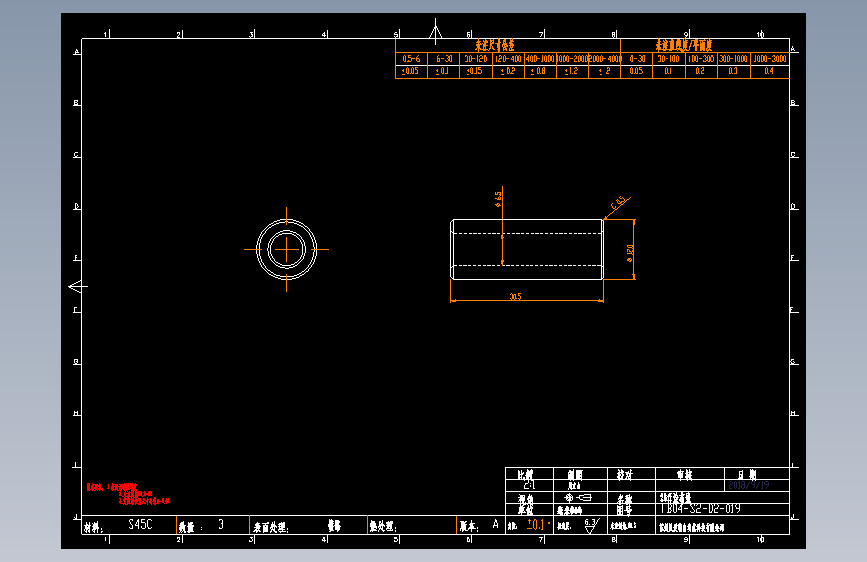Select the "0-30" flatness range cell
Image resolution: width=867 pixels, height=562 pixels.
coord(637,59)
